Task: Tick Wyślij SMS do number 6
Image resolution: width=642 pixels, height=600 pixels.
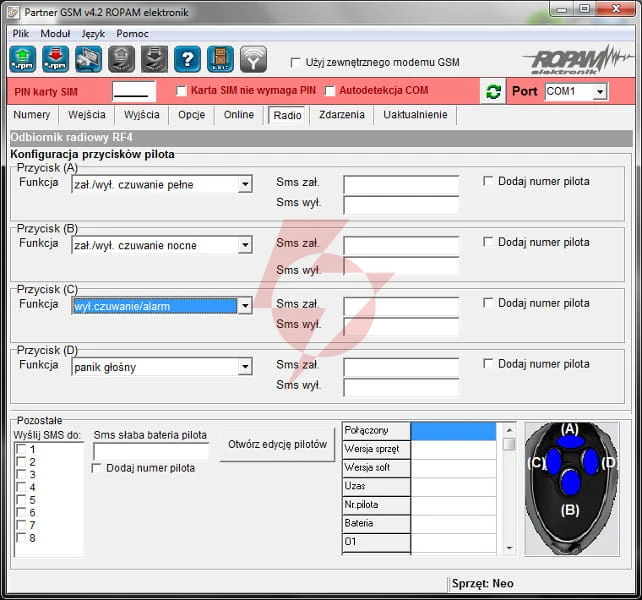Action: (20, 513)
